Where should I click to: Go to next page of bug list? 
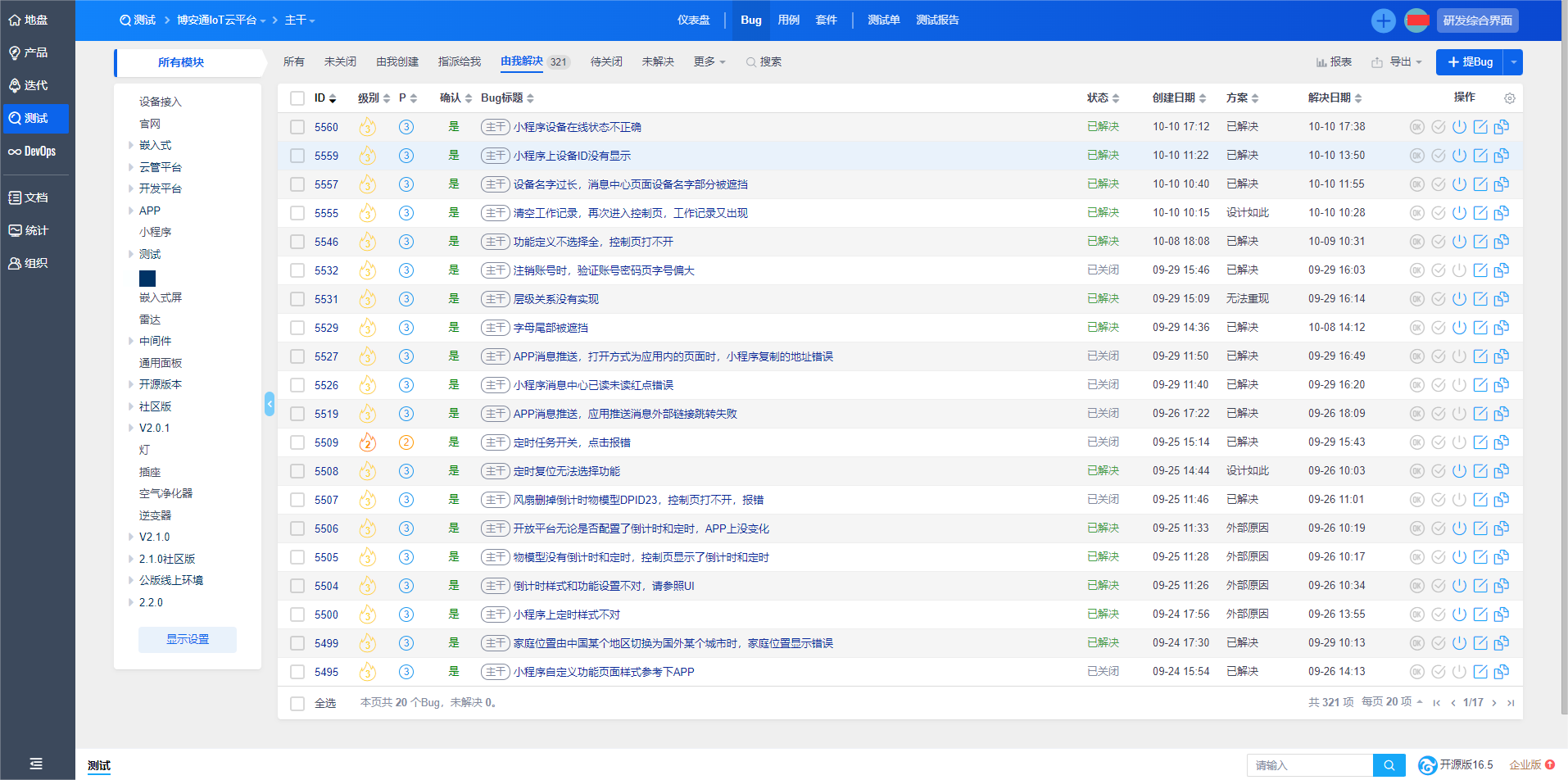[1494, 703]
